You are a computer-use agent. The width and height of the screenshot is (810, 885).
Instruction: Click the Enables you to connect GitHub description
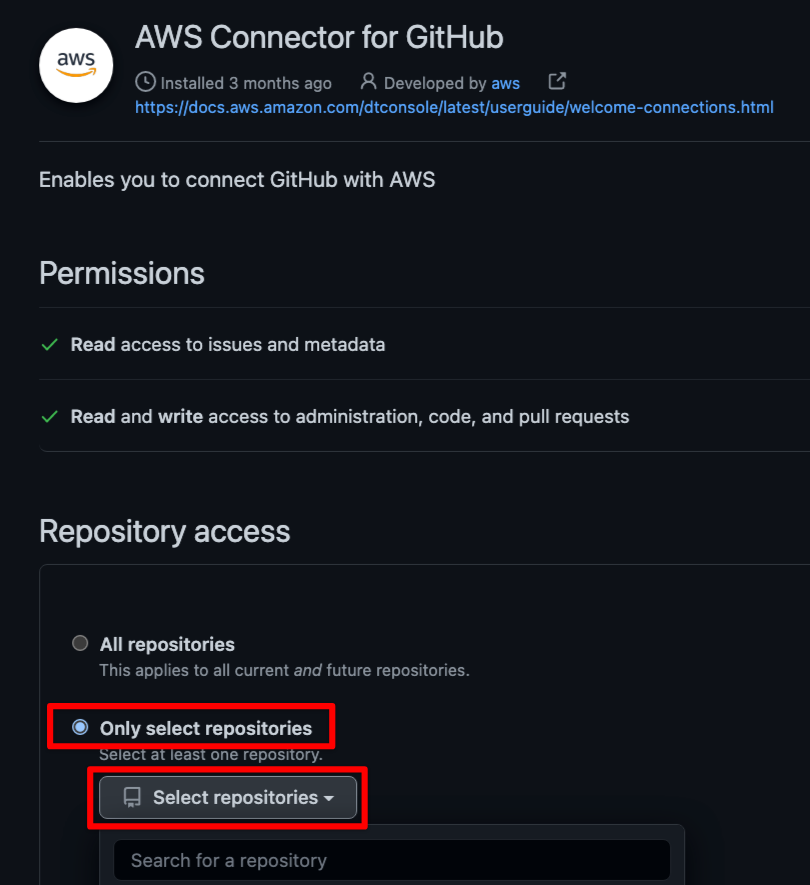[x=237, y=180]
